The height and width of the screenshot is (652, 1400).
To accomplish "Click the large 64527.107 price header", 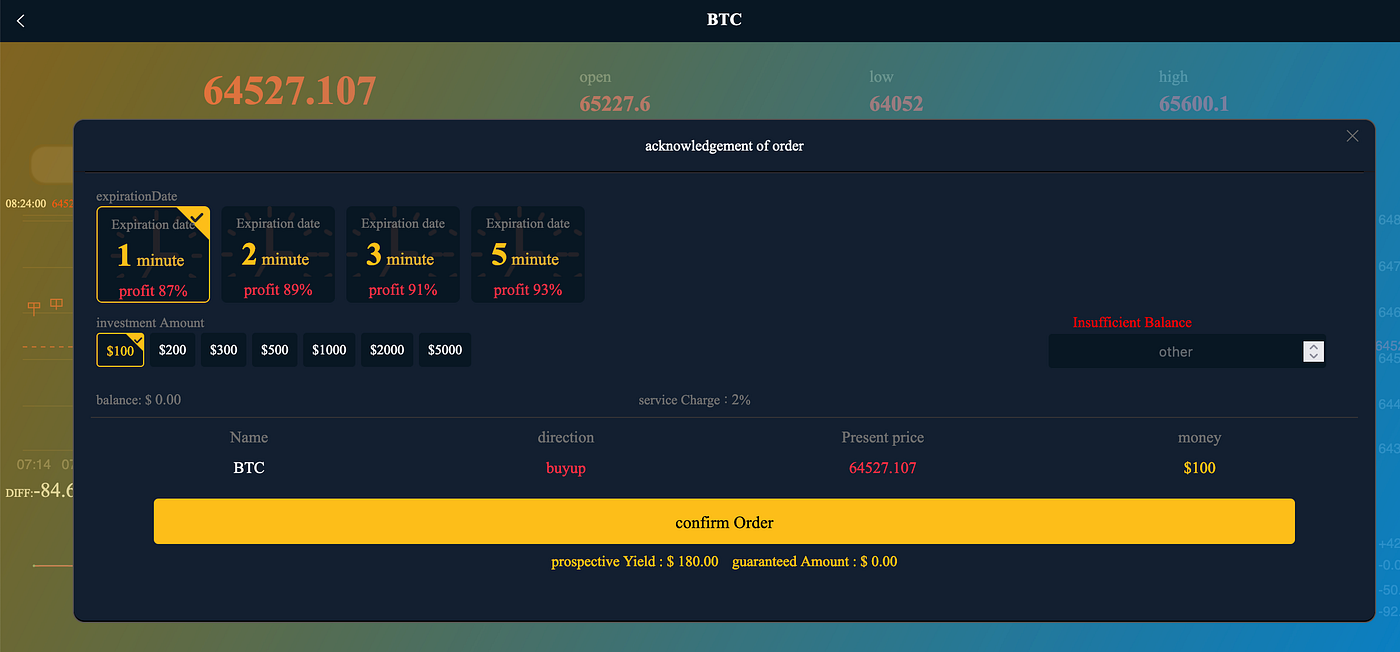I will click(x=290, y=91).
